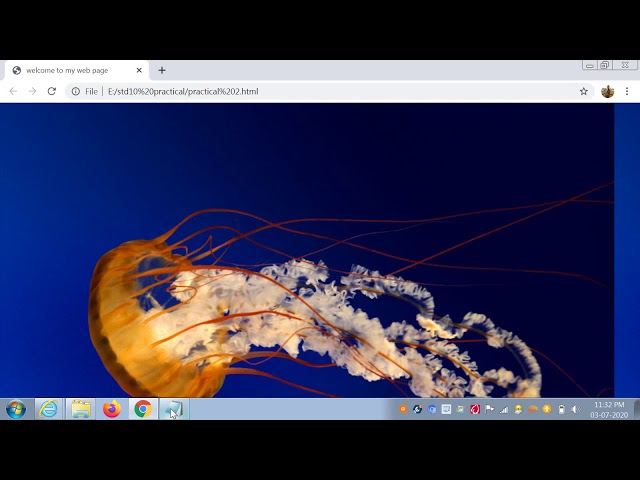Open Chrome's three-dot menu
This screenshot has height=480, width=640.
coord(627,91)
